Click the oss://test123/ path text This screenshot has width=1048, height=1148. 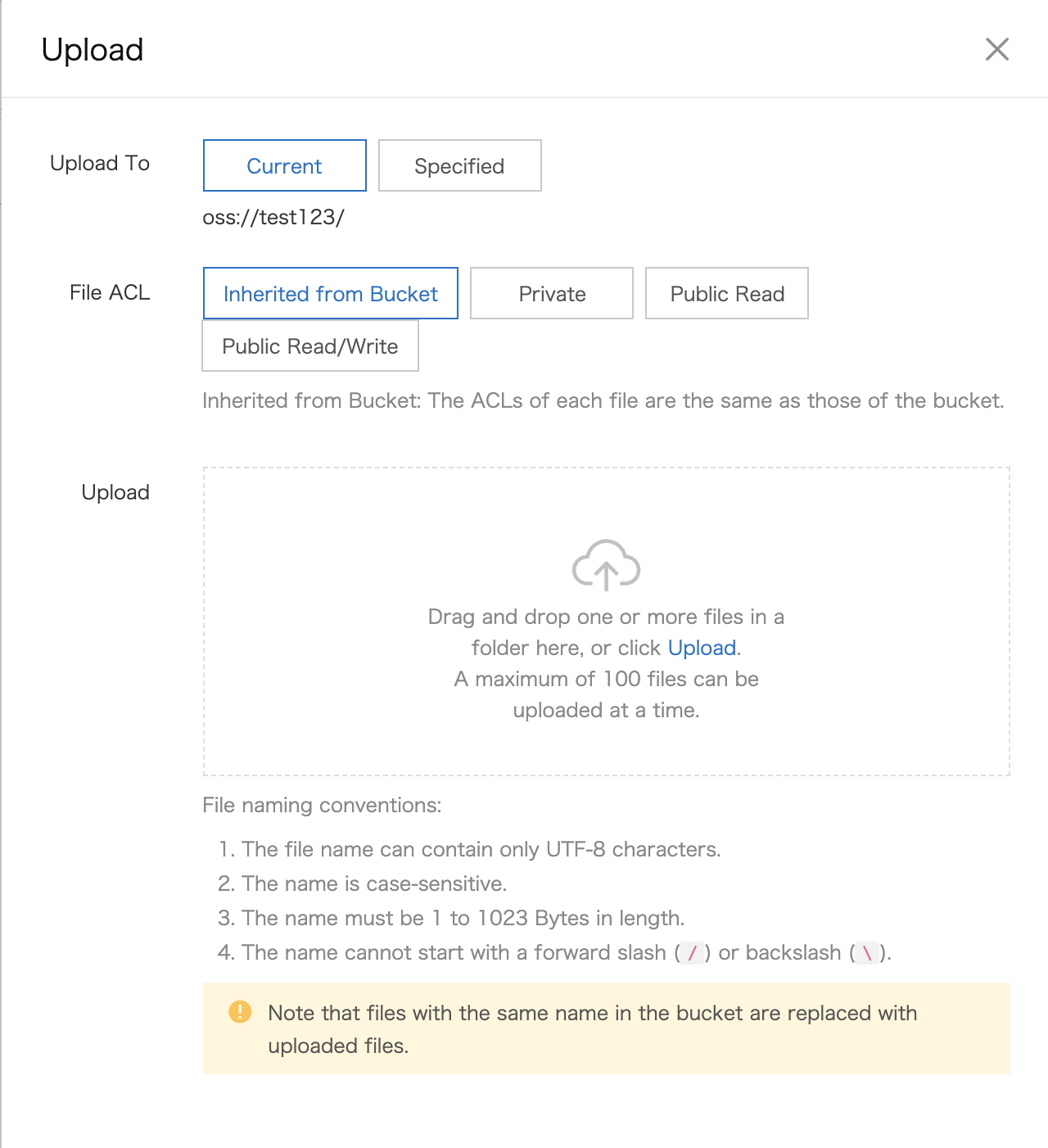tap(273, 217)
